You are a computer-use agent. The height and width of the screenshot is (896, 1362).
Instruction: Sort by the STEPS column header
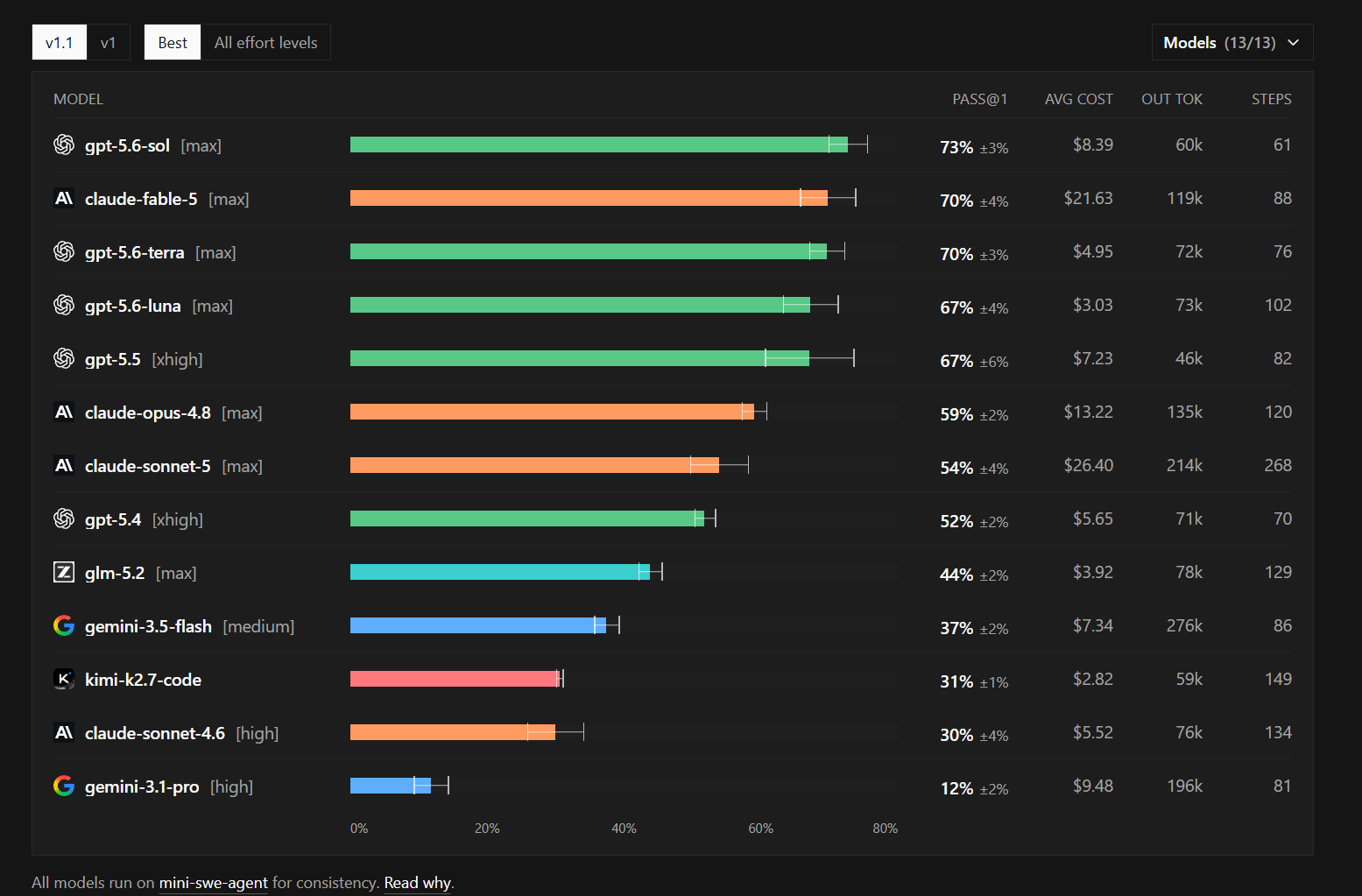[x=1272, y=99]
